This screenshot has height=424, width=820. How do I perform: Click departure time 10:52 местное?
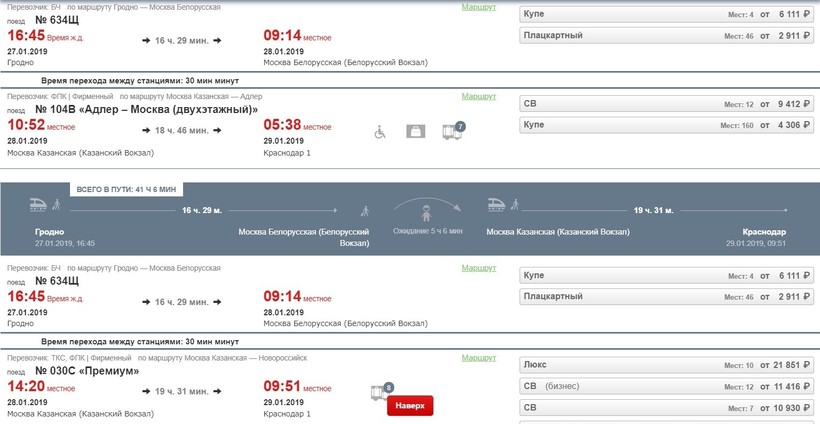41,125
